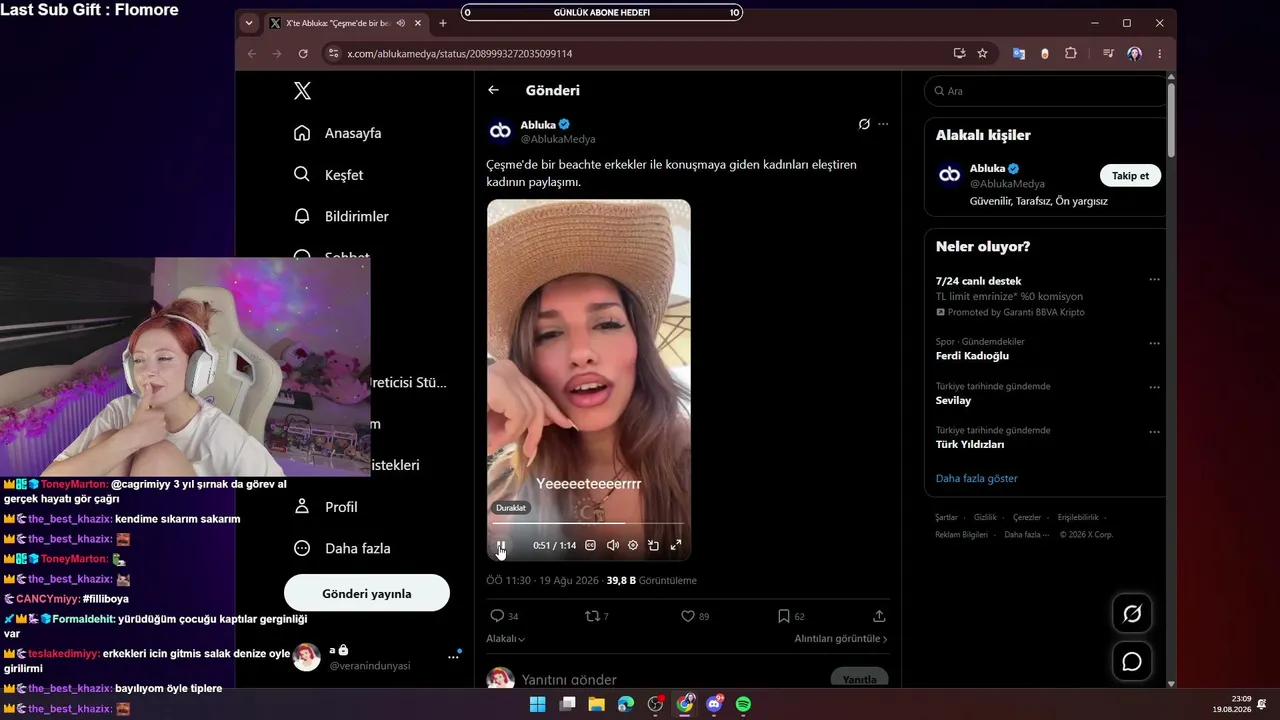Open options for the 7/24 canlı destek ad
Screen dimensions: 1280x720
[x=1154, y=280]
